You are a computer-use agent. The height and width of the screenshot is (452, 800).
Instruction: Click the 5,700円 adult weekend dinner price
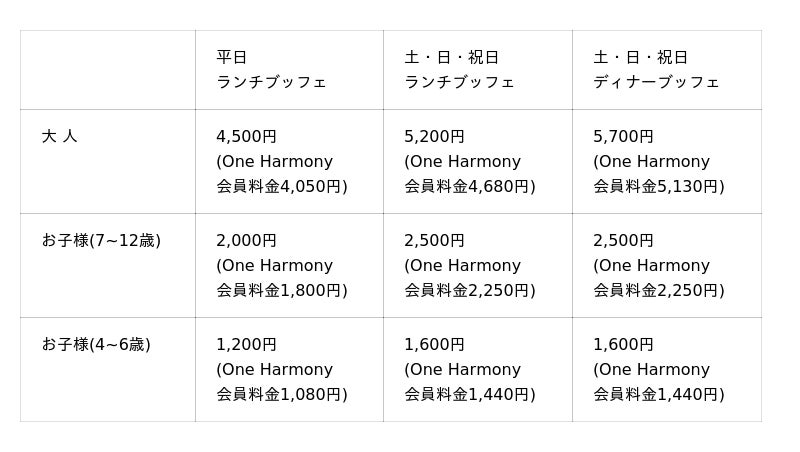623,136
